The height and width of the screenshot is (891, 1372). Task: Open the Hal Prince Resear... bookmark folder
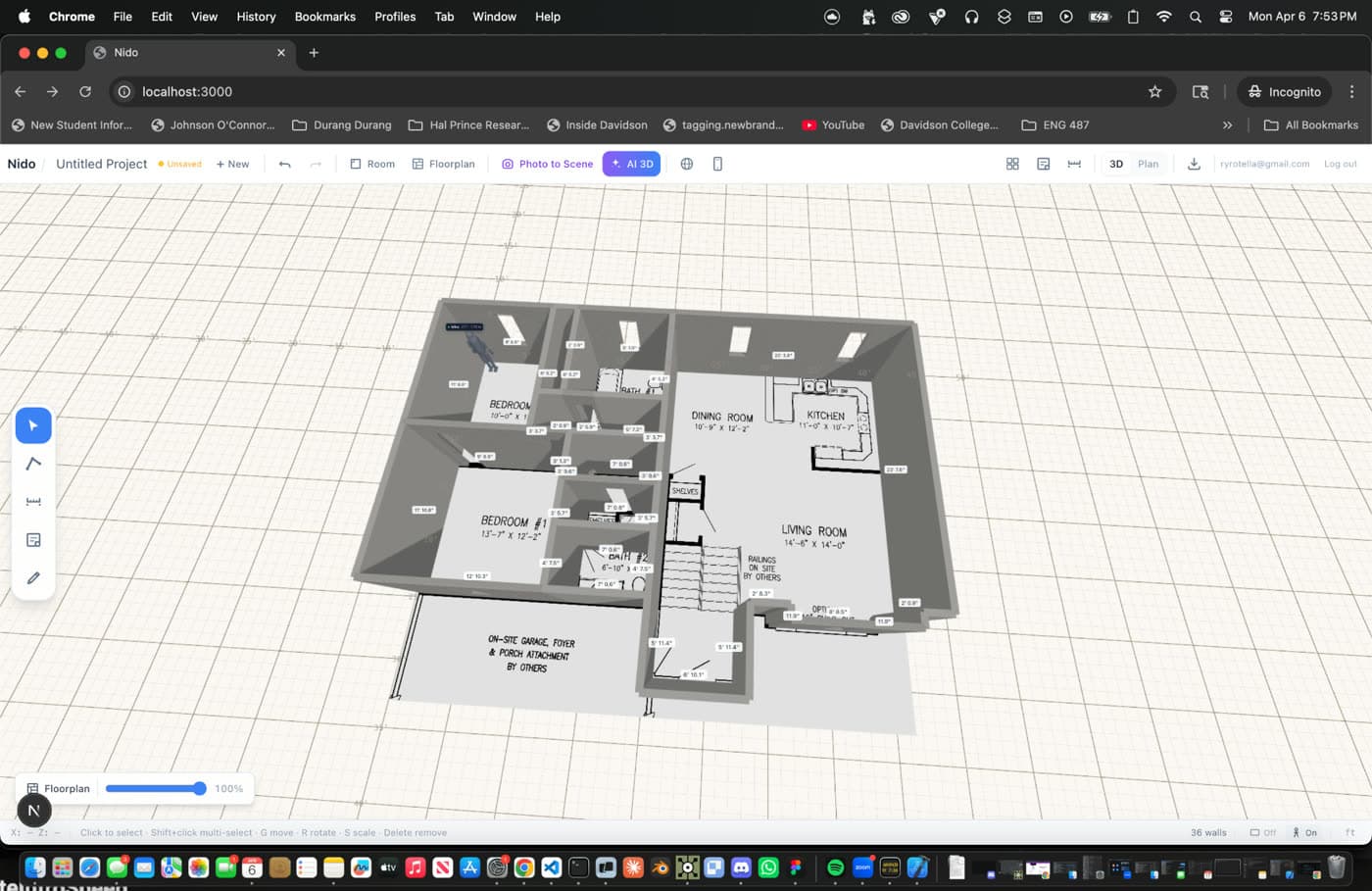click(x=468, y=124)
